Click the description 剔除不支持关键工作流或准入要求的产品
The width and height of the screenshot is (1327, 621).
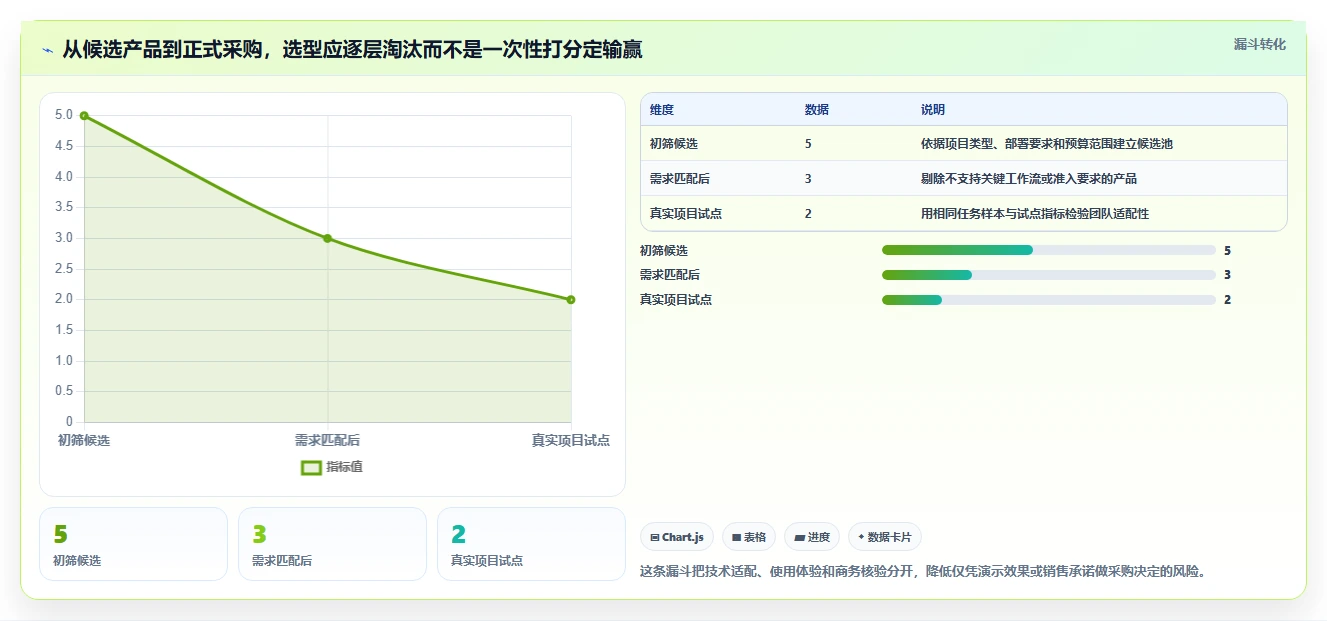point(1029,179)
